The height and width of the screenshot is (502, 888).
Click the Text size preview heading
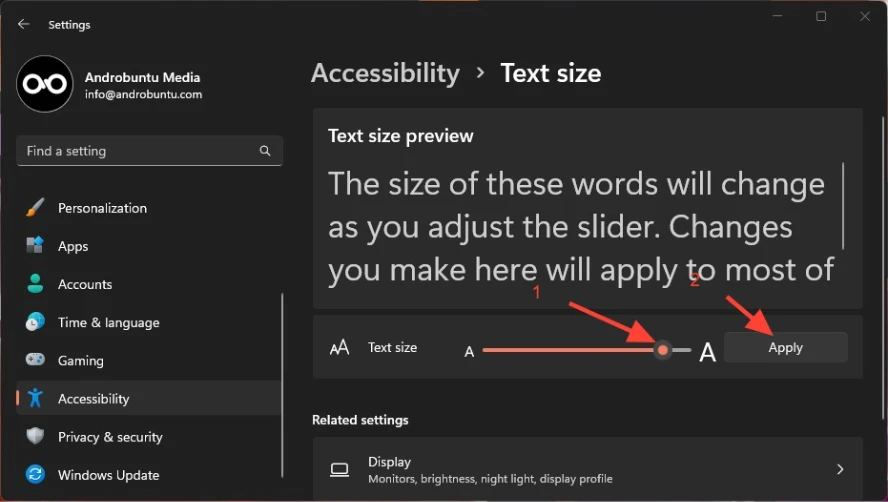point(400,136)
